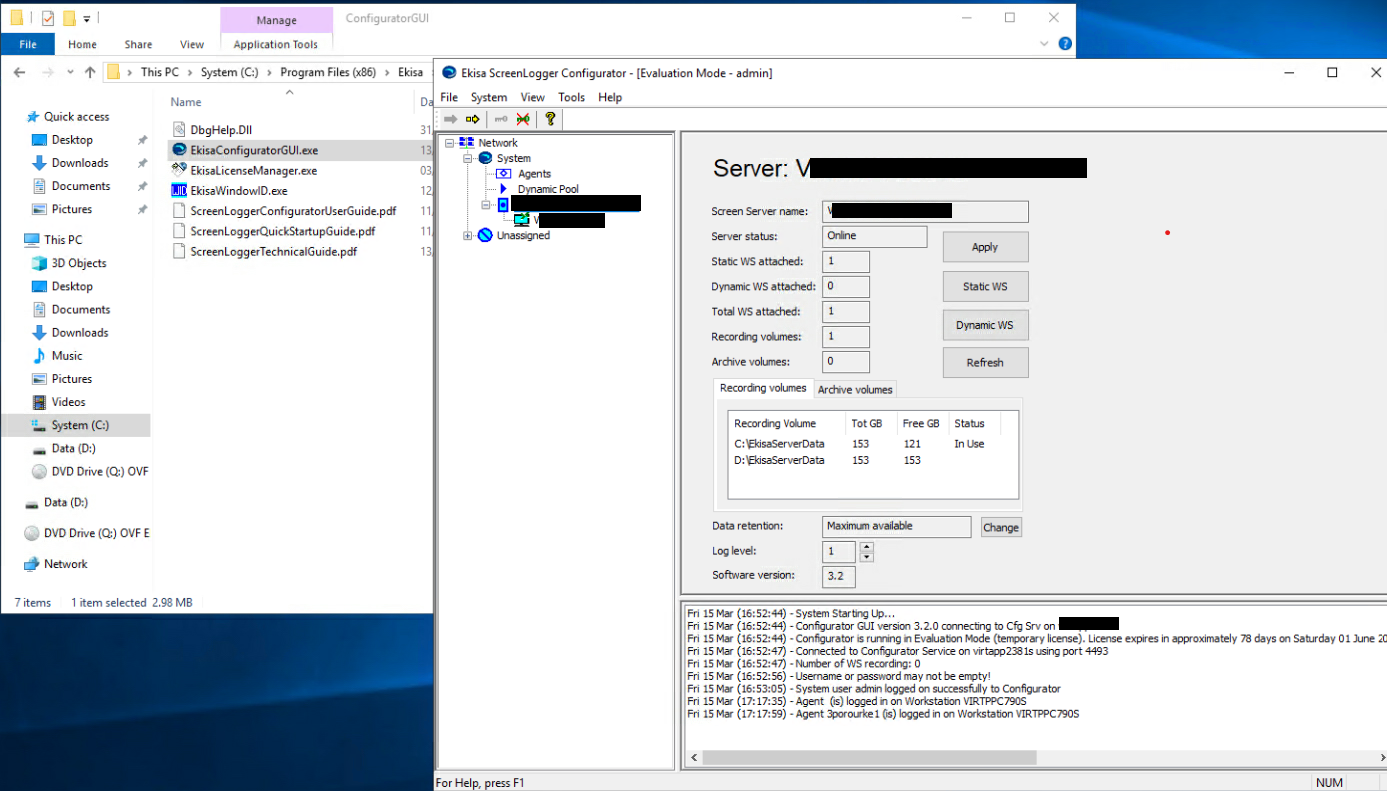
Task: Open Music folder in Explorer sidebar
Action: pyautogui.click(x=67, y=356)
